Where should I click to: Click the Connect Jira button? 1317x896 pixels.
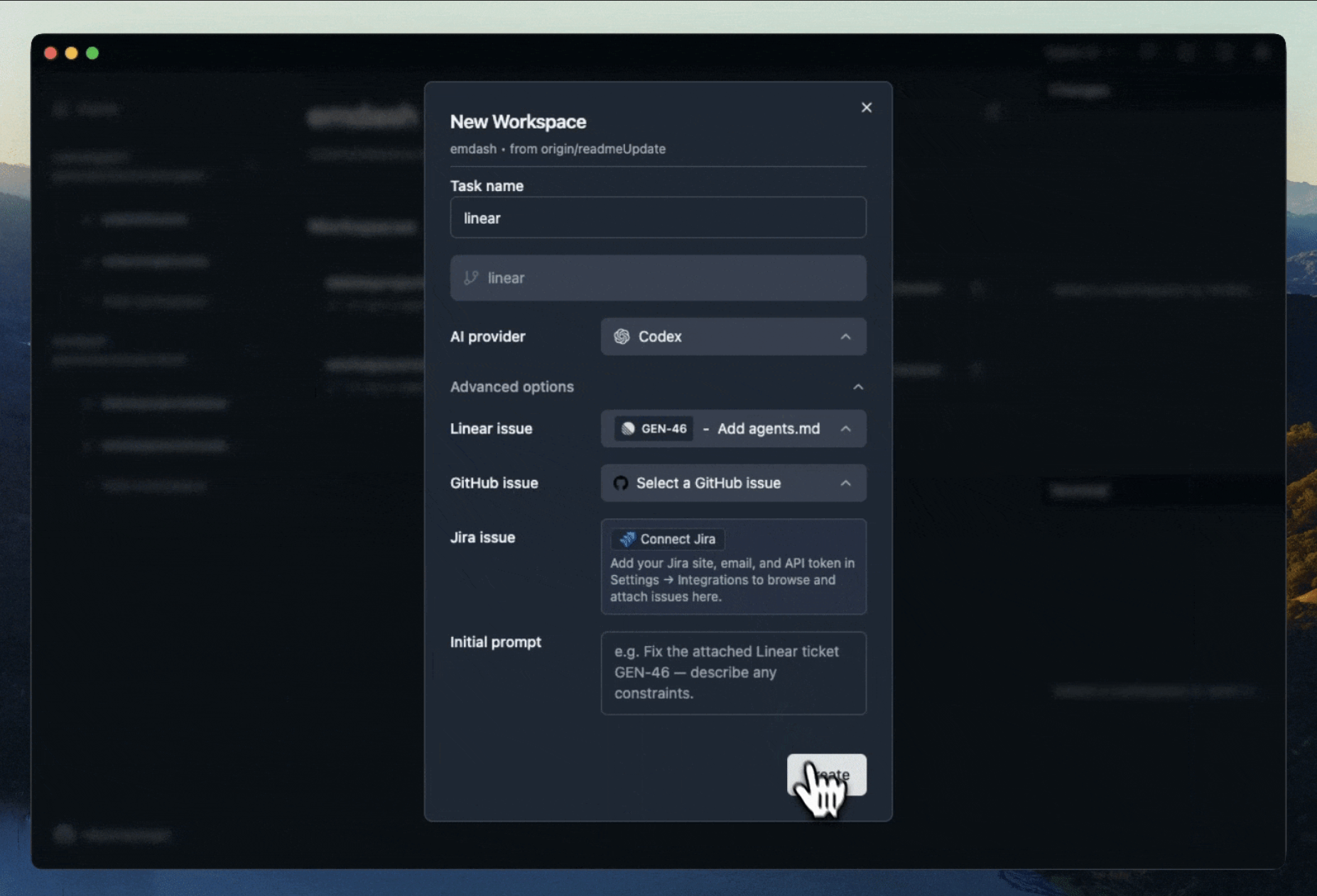click(668, 540)
